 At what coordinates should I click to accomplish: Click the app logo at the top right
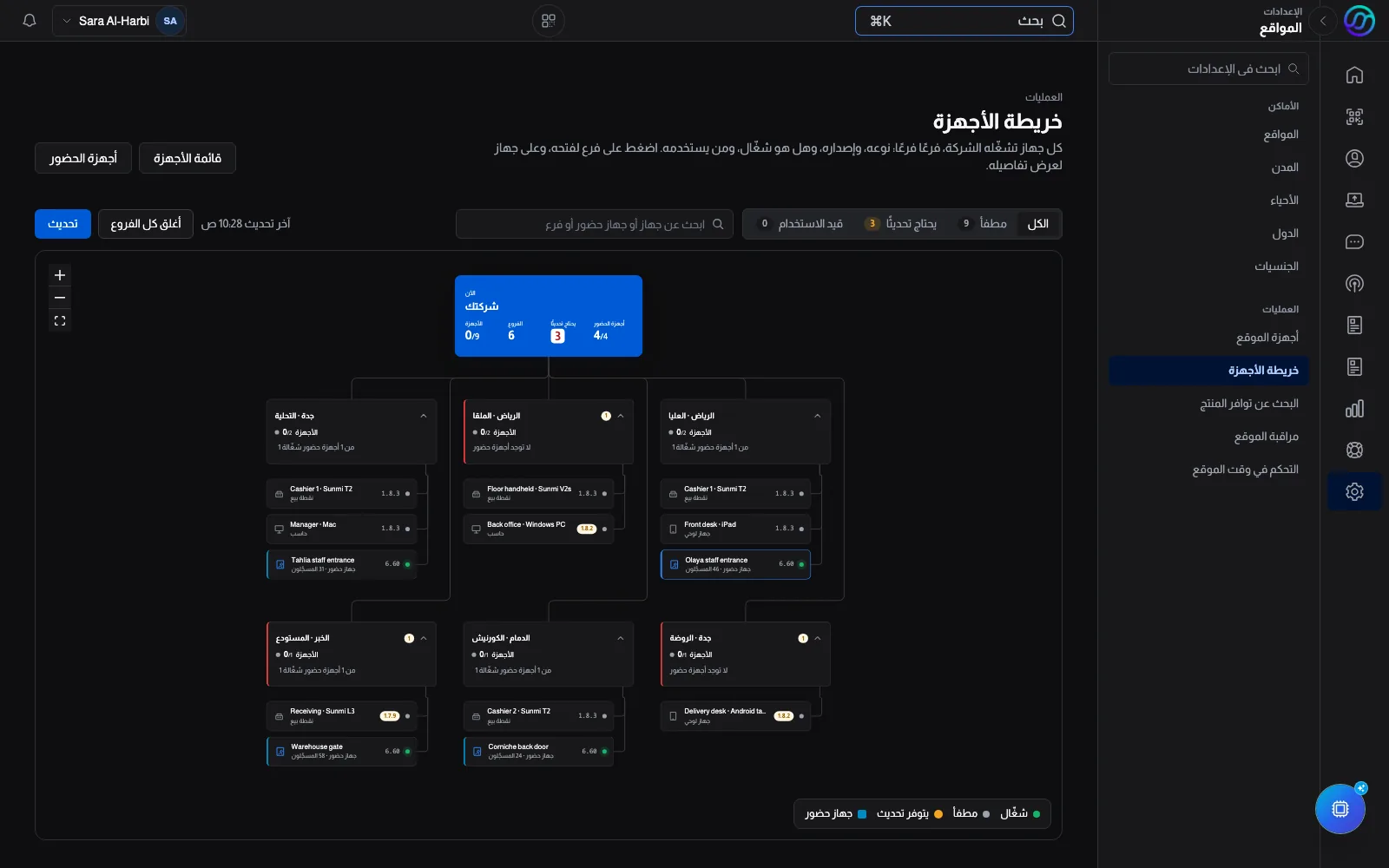click(x=1359, y=21)
